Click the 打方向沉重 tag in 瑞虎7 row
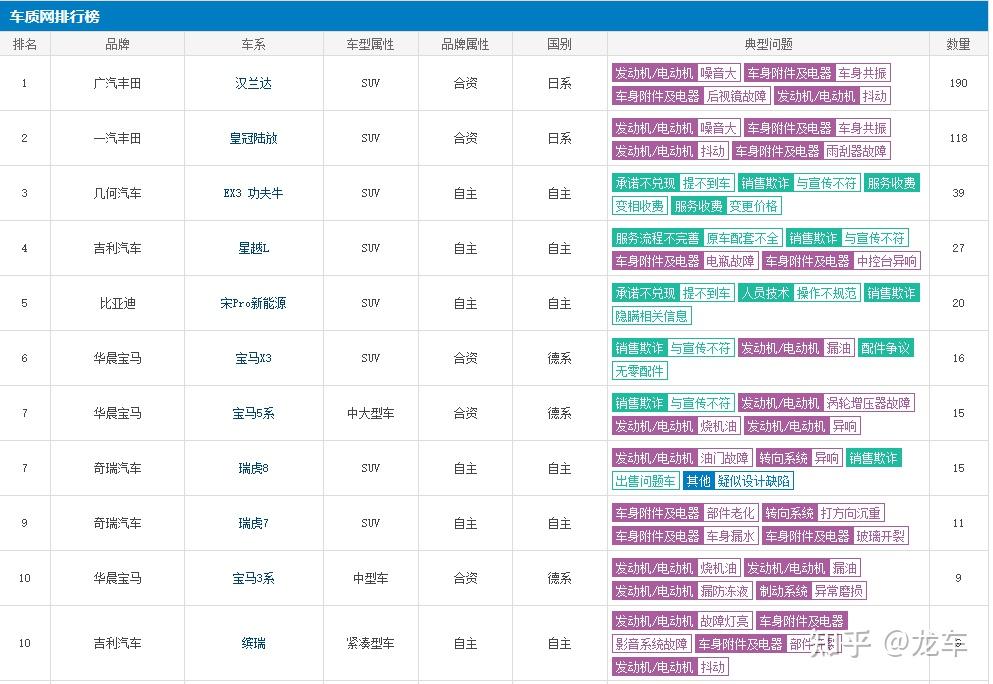993x684 pixels. 850,514
